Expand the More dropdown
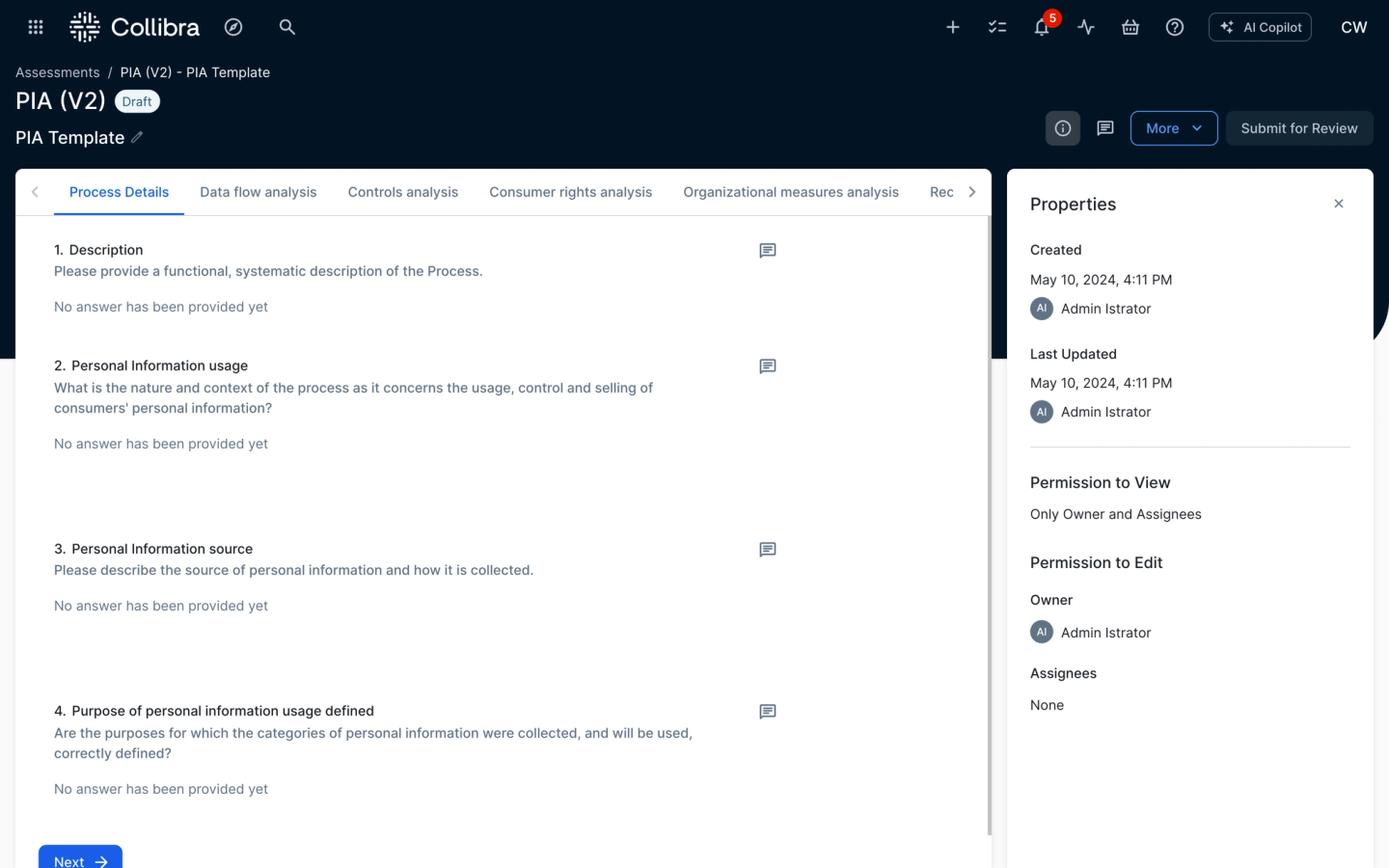This screenshot has width=1389, height=868. click(1173, 128)
